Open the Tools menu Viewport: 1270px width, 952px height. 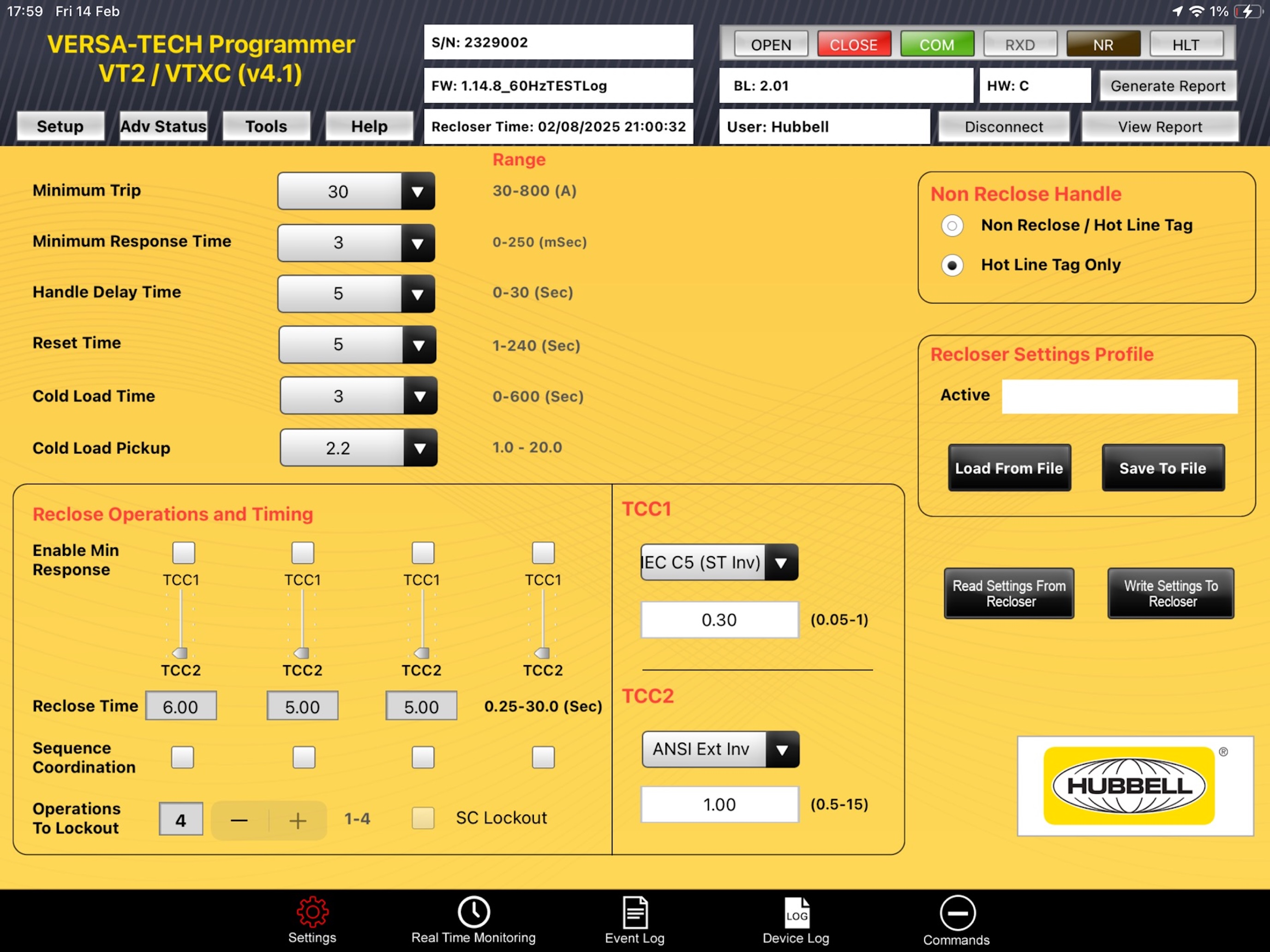pyautogui.click(x=266, y=126)
